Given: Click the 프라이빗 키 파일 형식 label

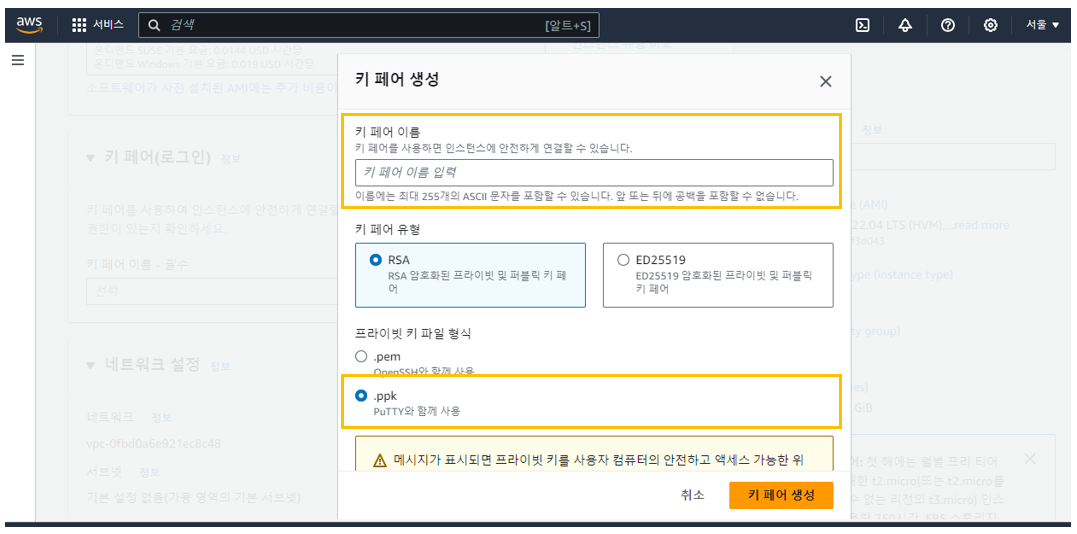Looking at the screenshot, I should pos(413,333).
